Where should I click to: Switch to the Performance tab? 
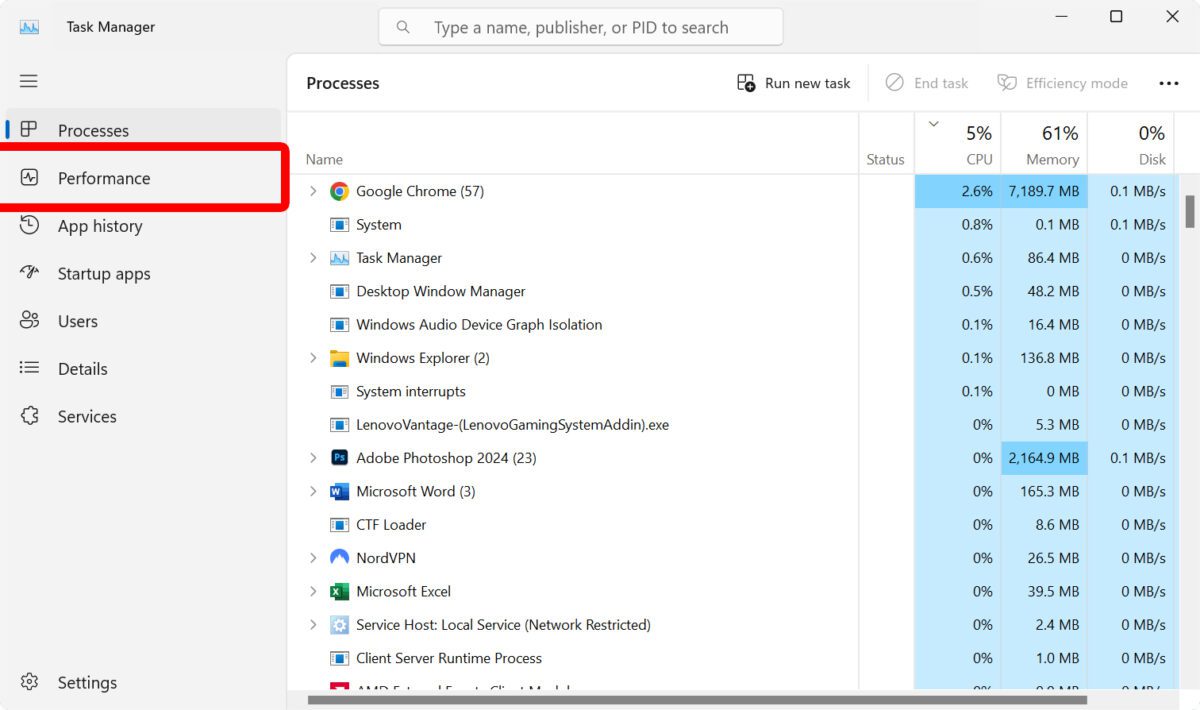(104, 178)
